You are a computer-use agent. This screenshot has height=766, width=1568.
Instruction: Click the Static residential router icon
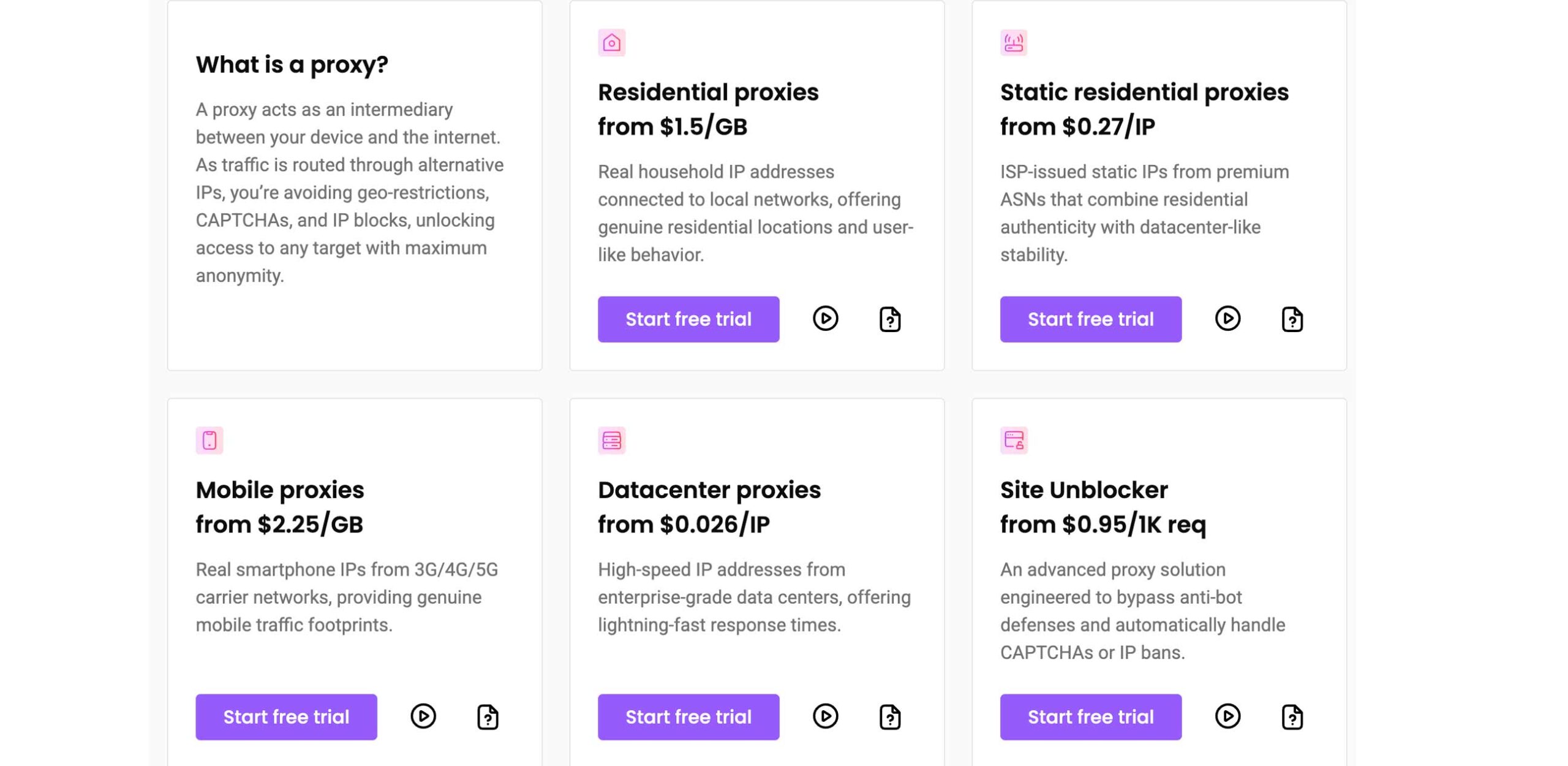[1014, 43]
